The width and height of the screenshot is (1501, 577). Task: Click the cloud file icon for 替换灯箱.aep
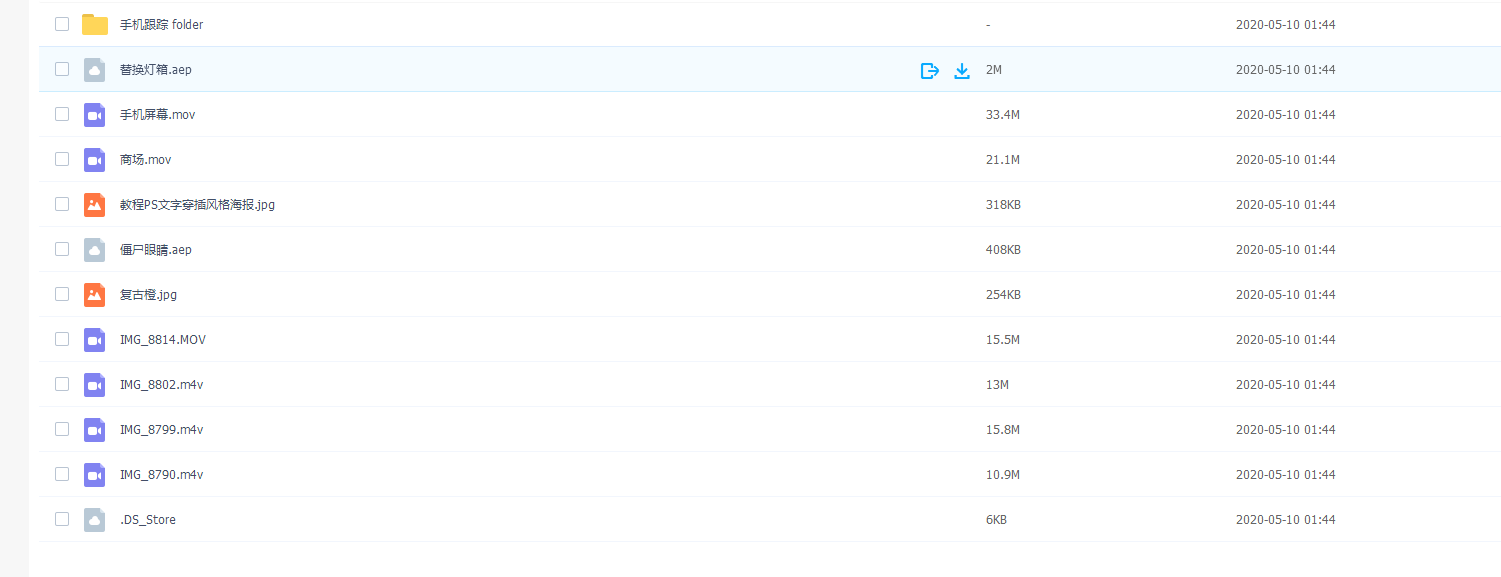pos(95,69)
